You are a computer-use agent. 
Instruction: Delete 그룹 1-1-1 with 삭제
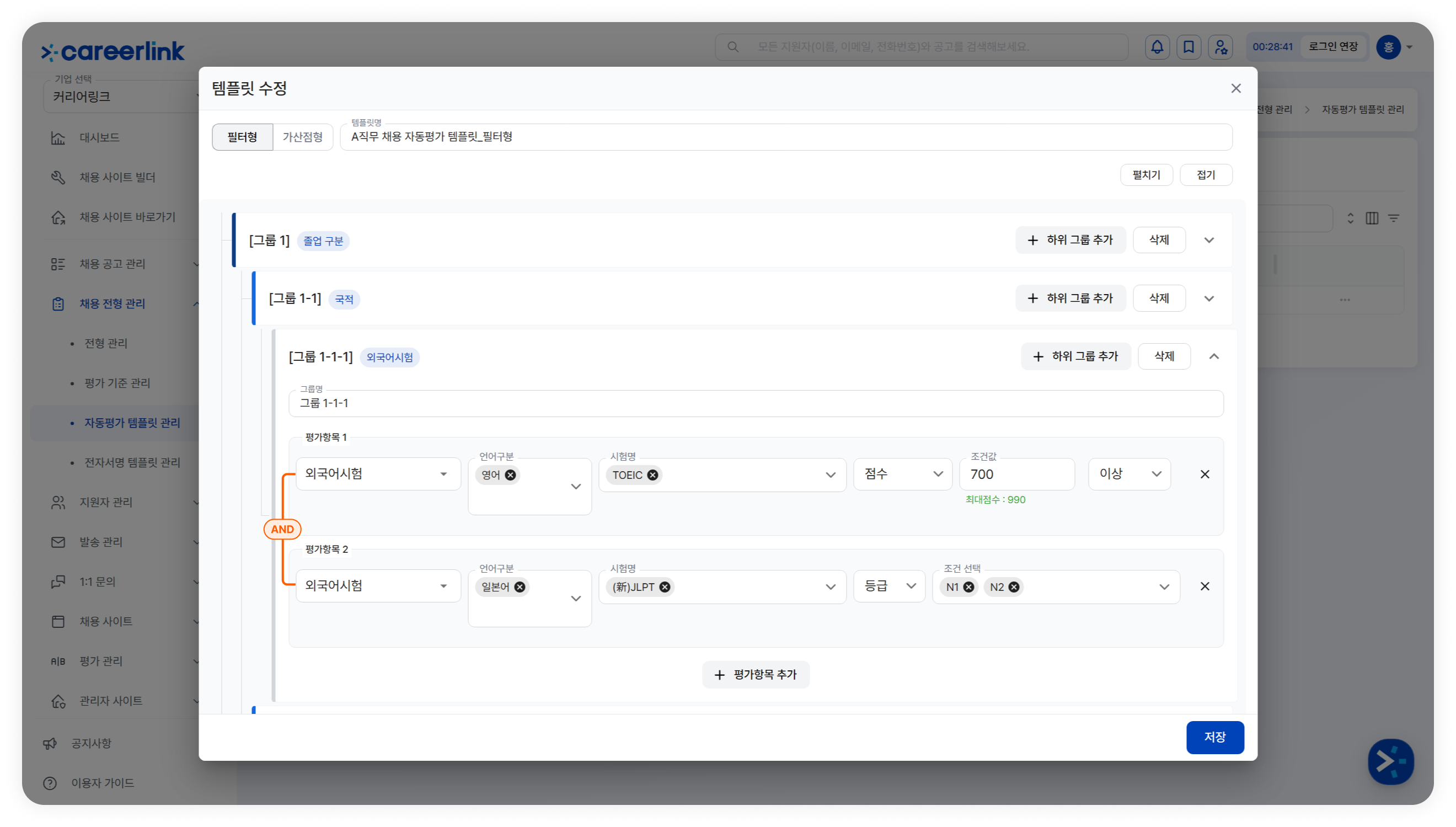click(1164, 357)
